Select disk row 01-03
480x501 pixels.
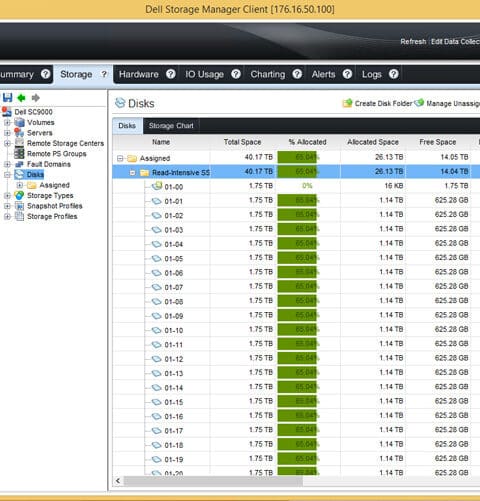point(296,229)
